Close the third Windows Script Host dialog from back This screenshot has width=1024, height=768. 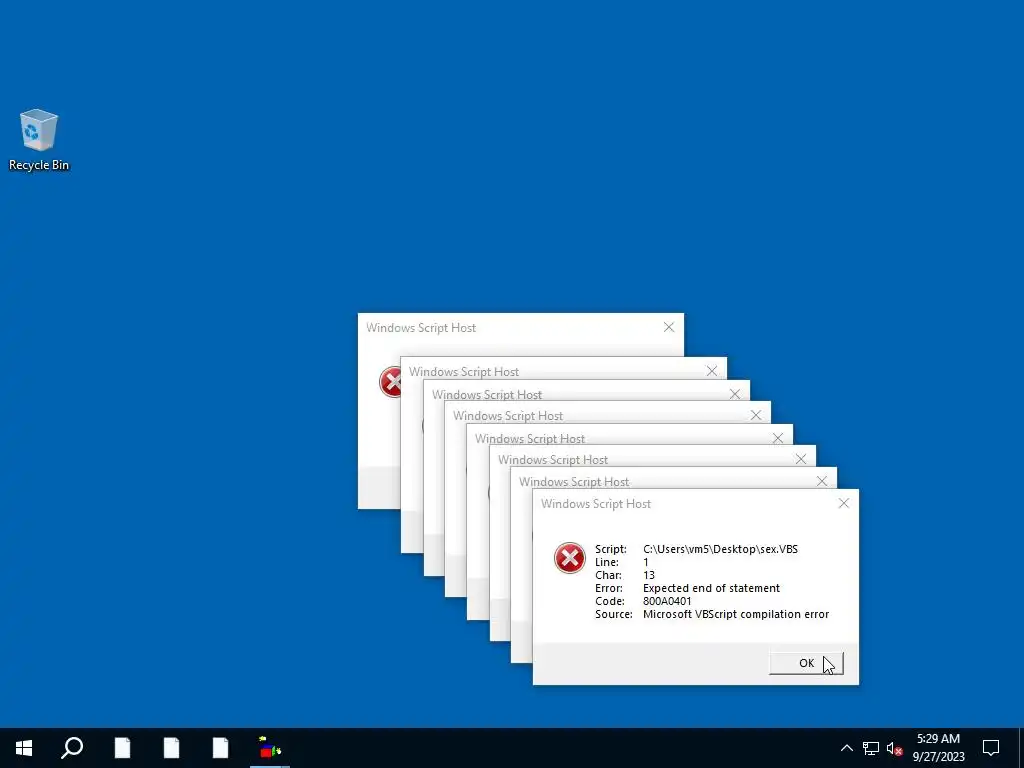click(735, 394)
